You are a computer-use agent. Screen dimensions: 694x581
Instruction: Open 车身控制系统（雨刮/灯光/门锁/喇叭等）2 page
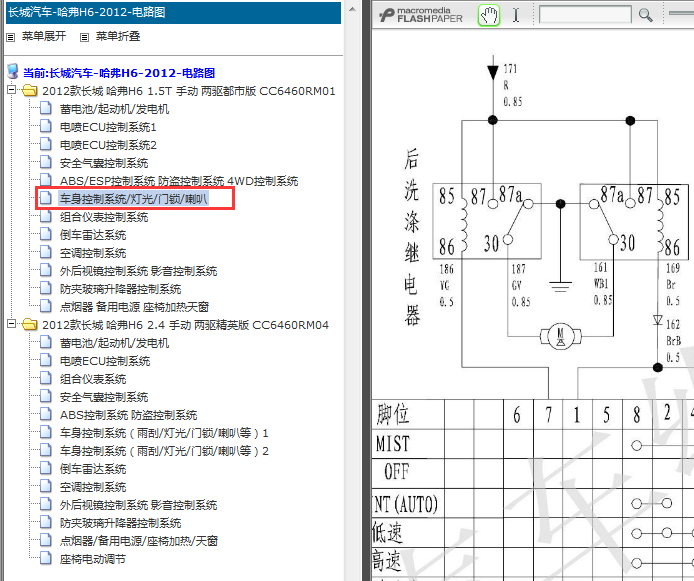[164, 451]
